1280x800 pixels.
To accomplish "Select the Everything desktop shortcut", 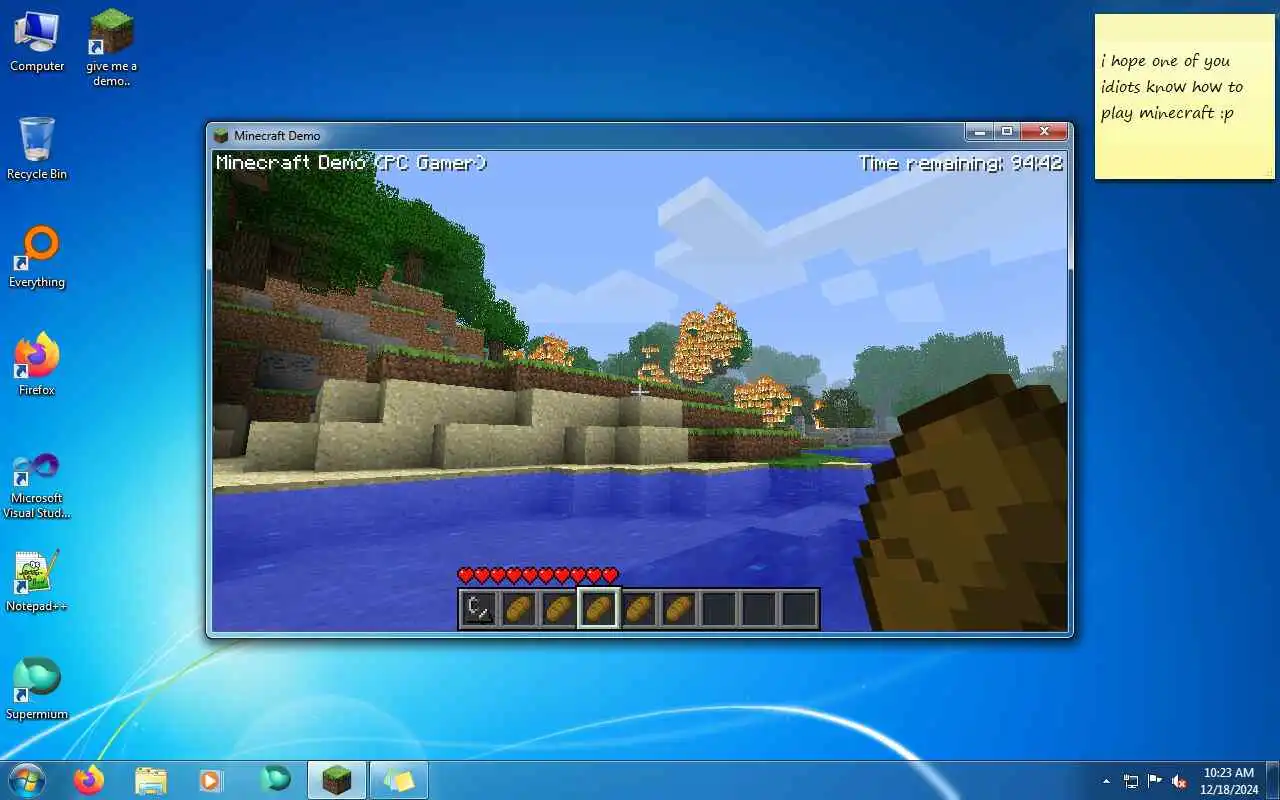I will point(37,257).
